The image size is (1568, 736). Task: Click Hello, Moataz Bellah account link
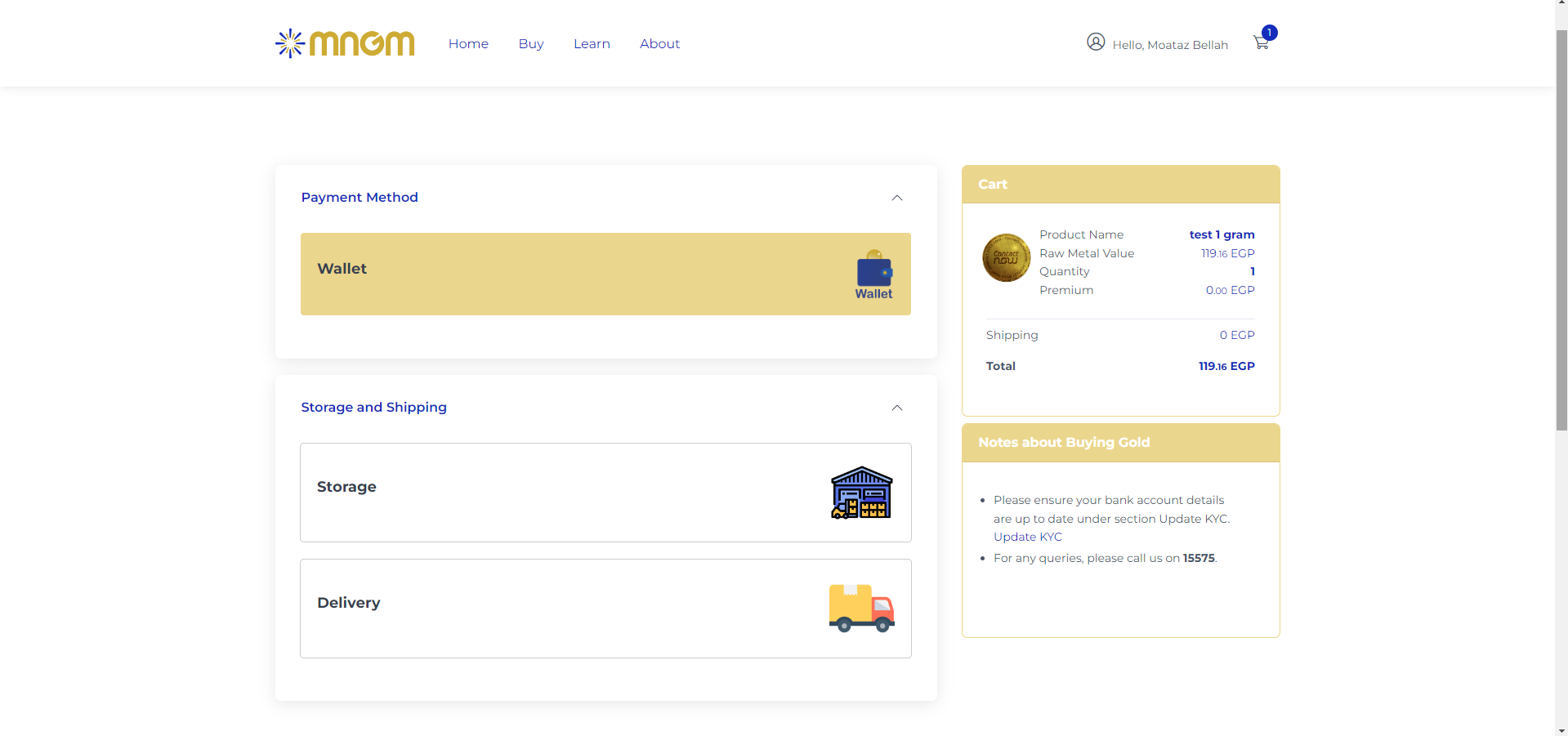[1169, 45]
